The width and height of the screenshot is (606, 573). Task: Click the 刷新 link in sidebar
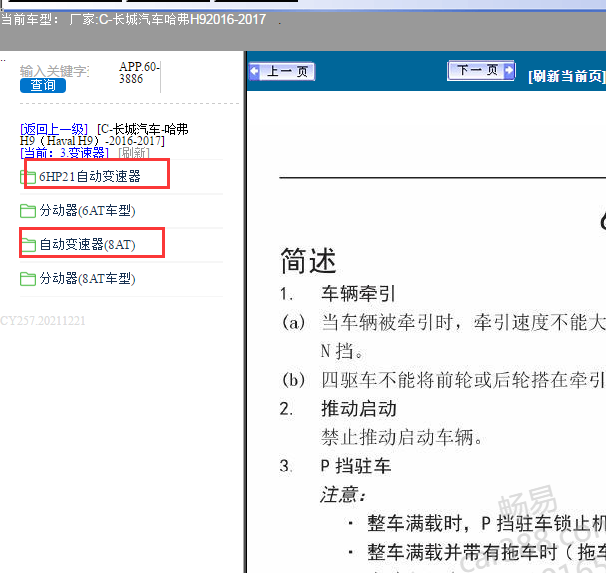click(133, 153)
